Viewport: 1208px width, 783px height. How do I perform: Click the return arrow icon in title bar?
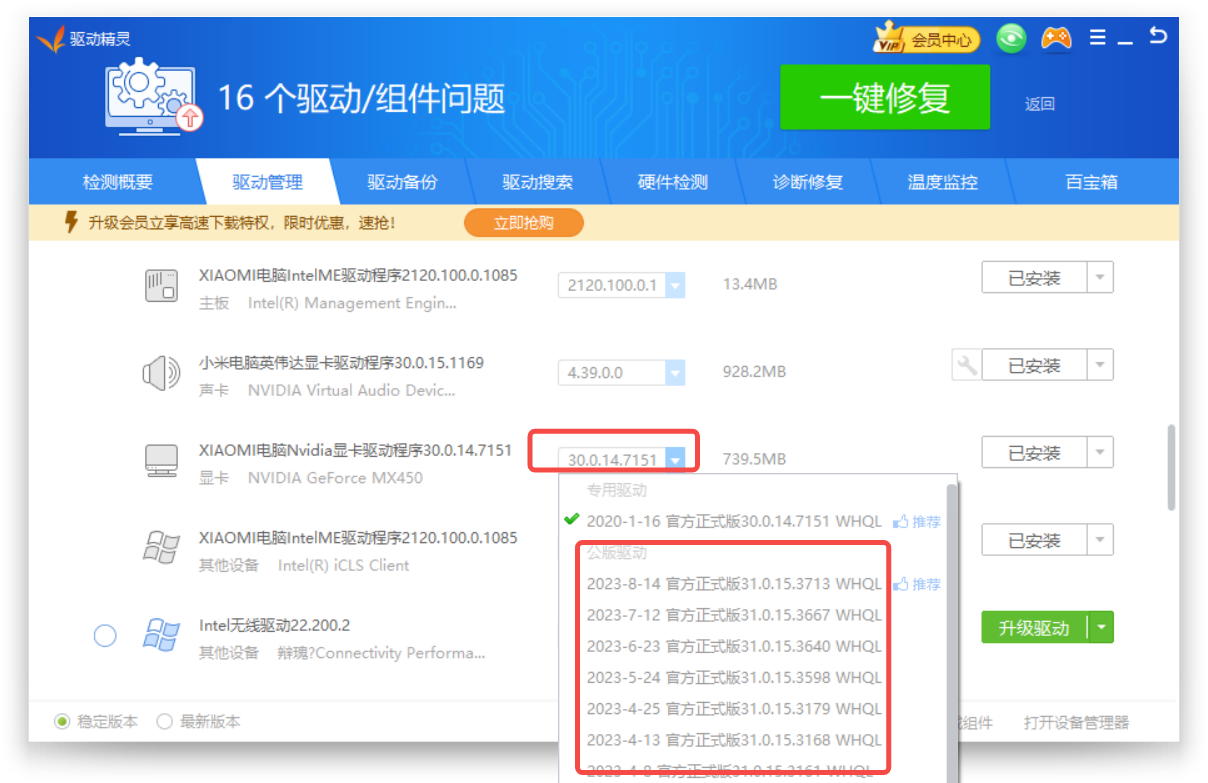click(1158, 37)
